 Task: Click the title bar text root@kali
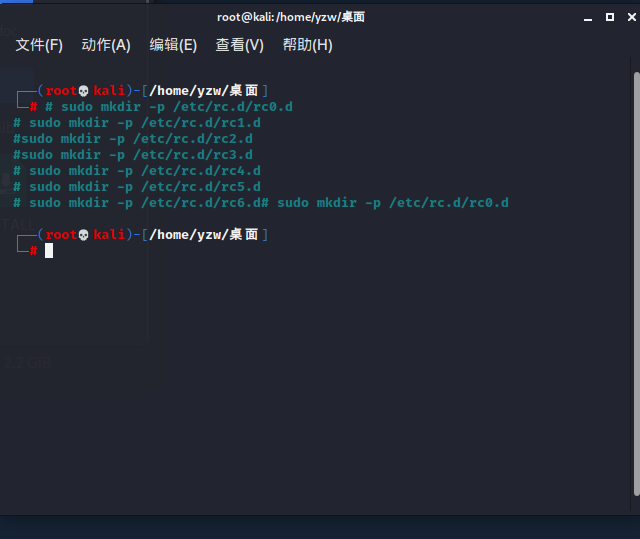pyautogui.click(x=290, y=17)
